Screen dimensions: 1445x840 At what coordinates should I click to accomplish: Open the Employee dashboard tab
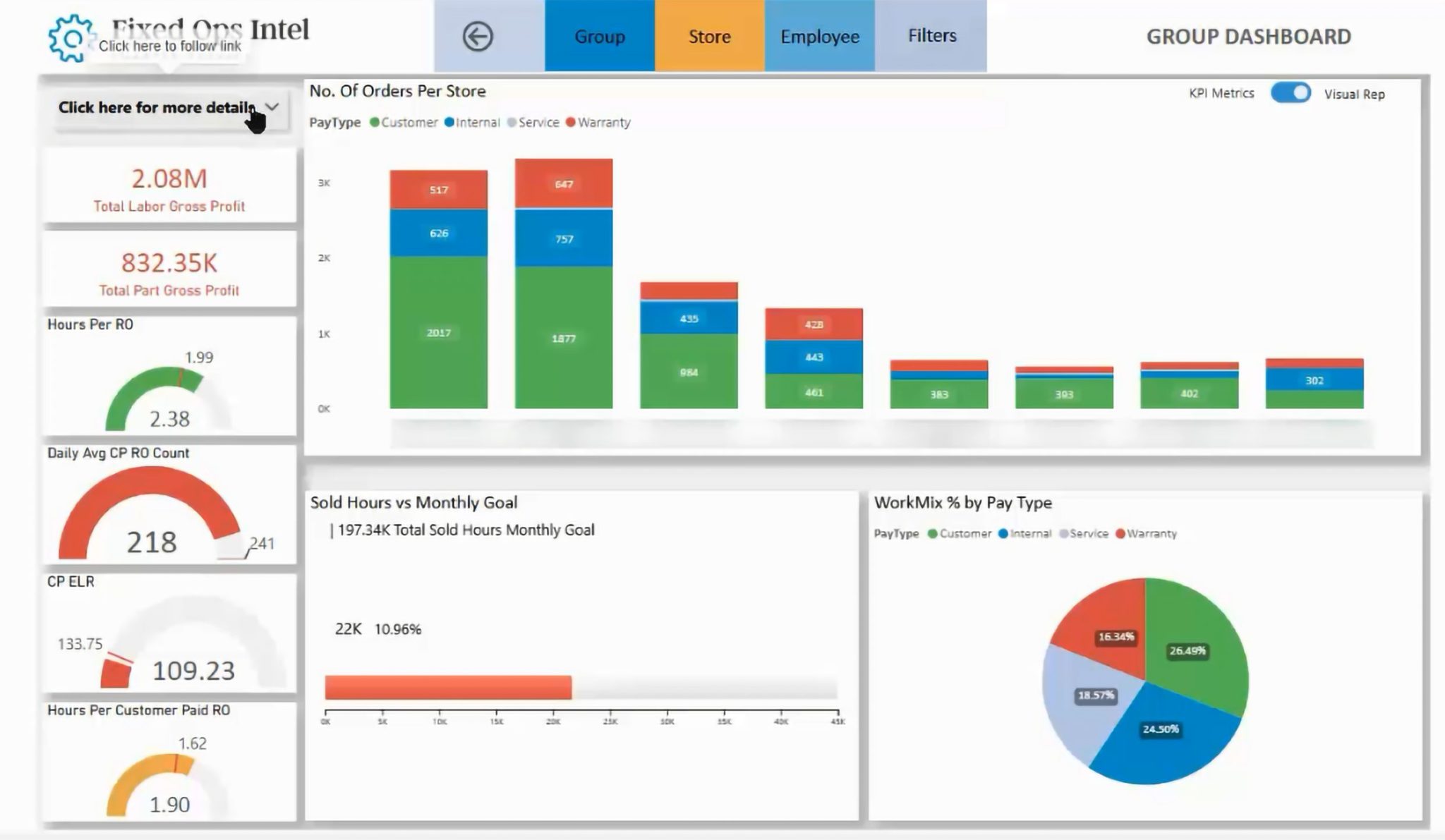click(x=819, y=36)
